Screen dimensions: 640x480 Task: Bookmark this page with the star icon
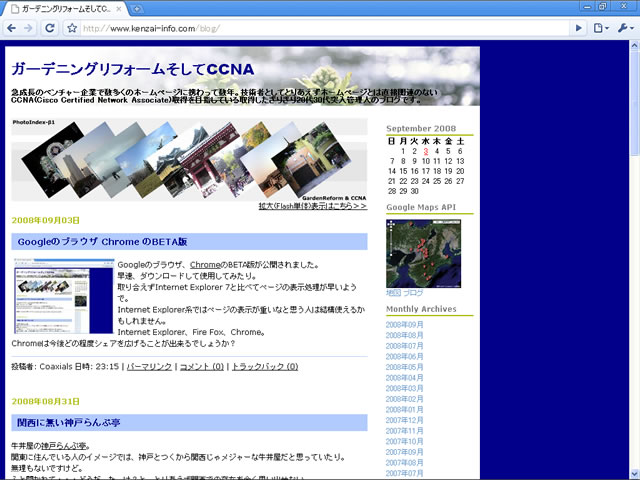pos(72,28)
